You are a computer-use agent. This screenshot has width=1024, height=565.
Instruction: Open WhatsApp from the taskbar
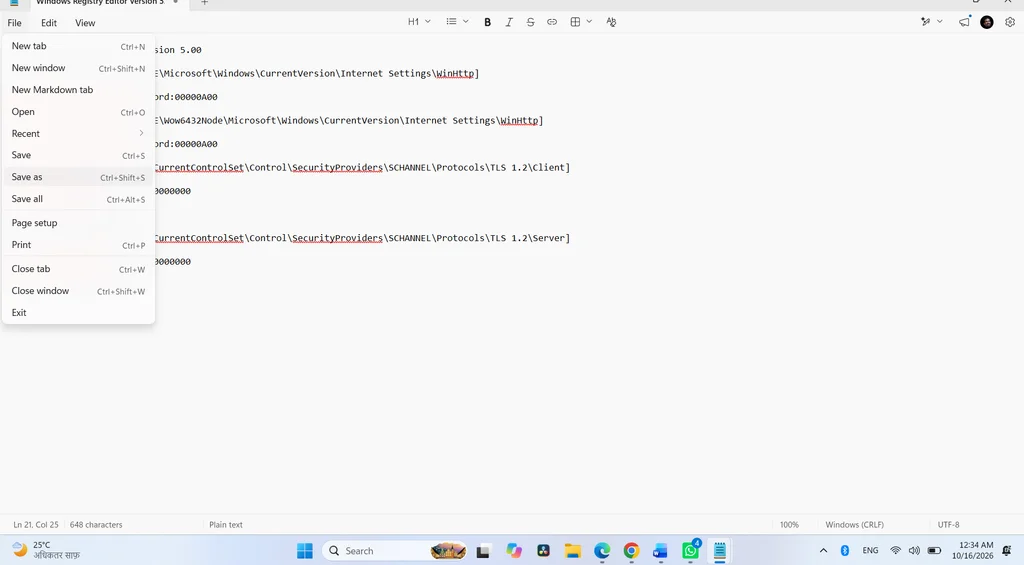pyautogui.click(x=690, y=551)
